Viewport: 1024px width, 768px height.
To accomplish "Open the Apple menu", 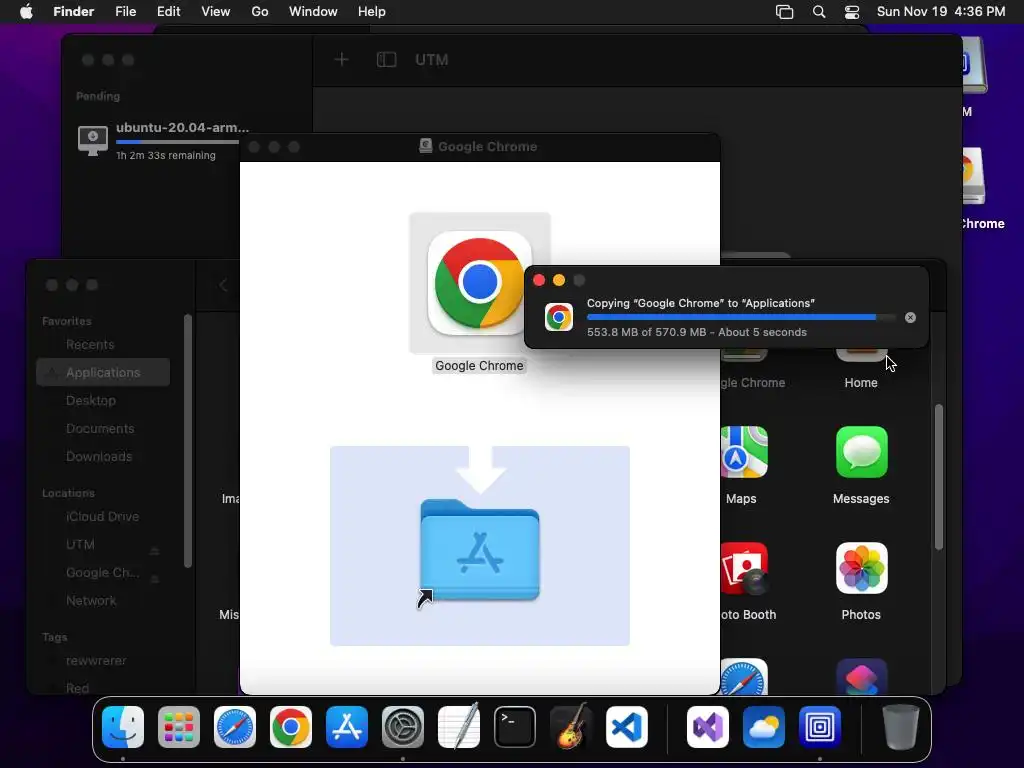I will [26, 12].
